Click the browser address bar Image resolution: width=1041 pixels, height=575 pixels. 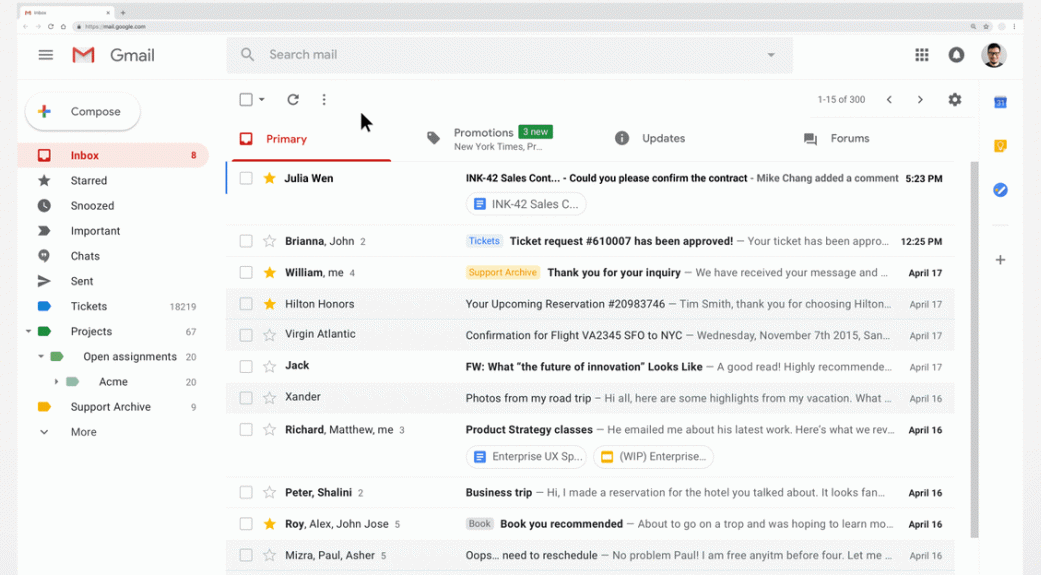(518, 27)
